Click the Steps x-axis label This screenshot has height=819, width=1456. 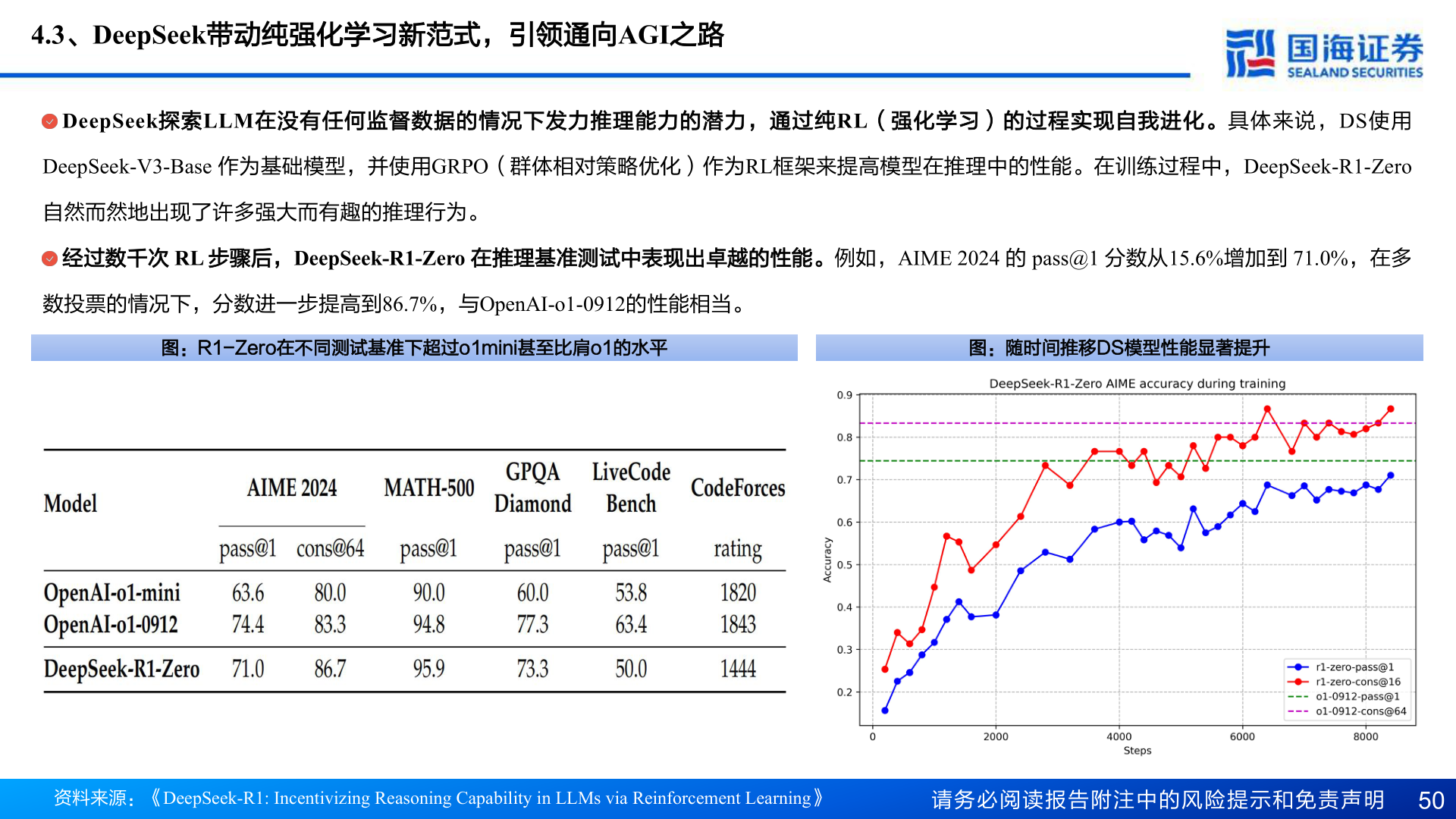click(1137, 751)
